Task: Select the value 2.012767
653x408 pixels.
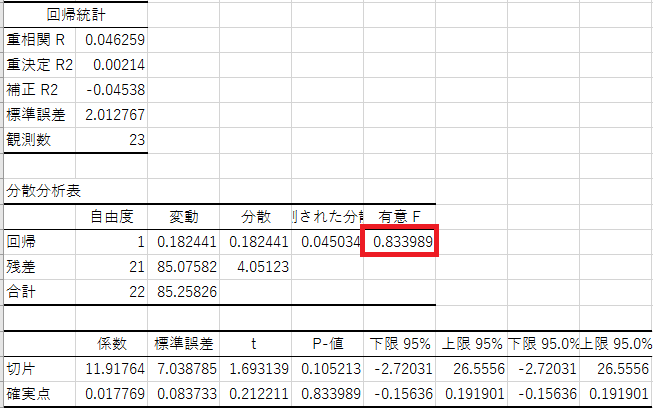Action: click(112, 115)
